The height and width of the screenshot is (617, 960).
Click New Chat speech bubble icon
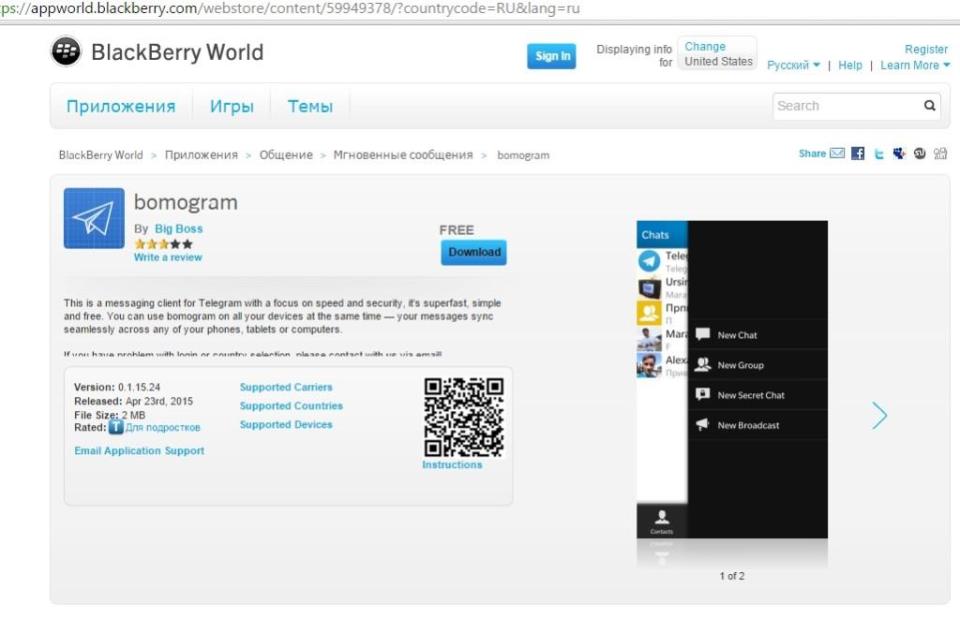[702, 334]
